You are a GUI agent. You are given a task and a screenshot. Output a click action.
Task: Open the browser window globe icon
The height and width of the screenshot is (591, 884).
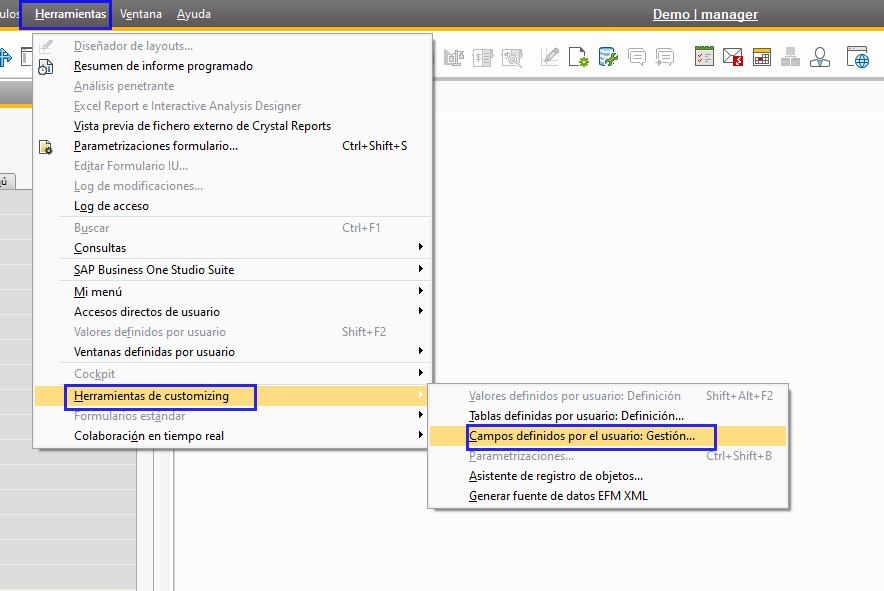(858, 57)
